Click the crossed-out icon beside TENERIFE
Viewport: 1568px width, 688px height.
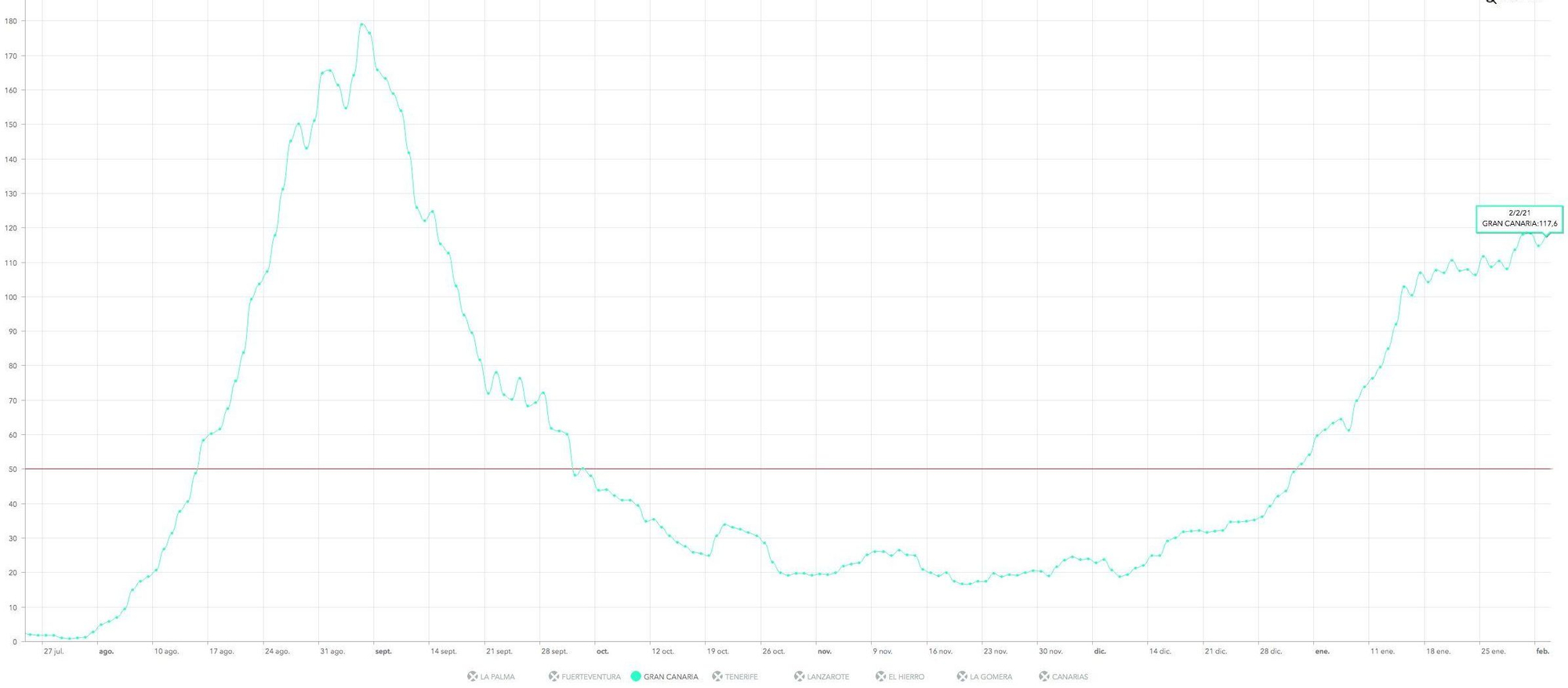click(717, 676)
